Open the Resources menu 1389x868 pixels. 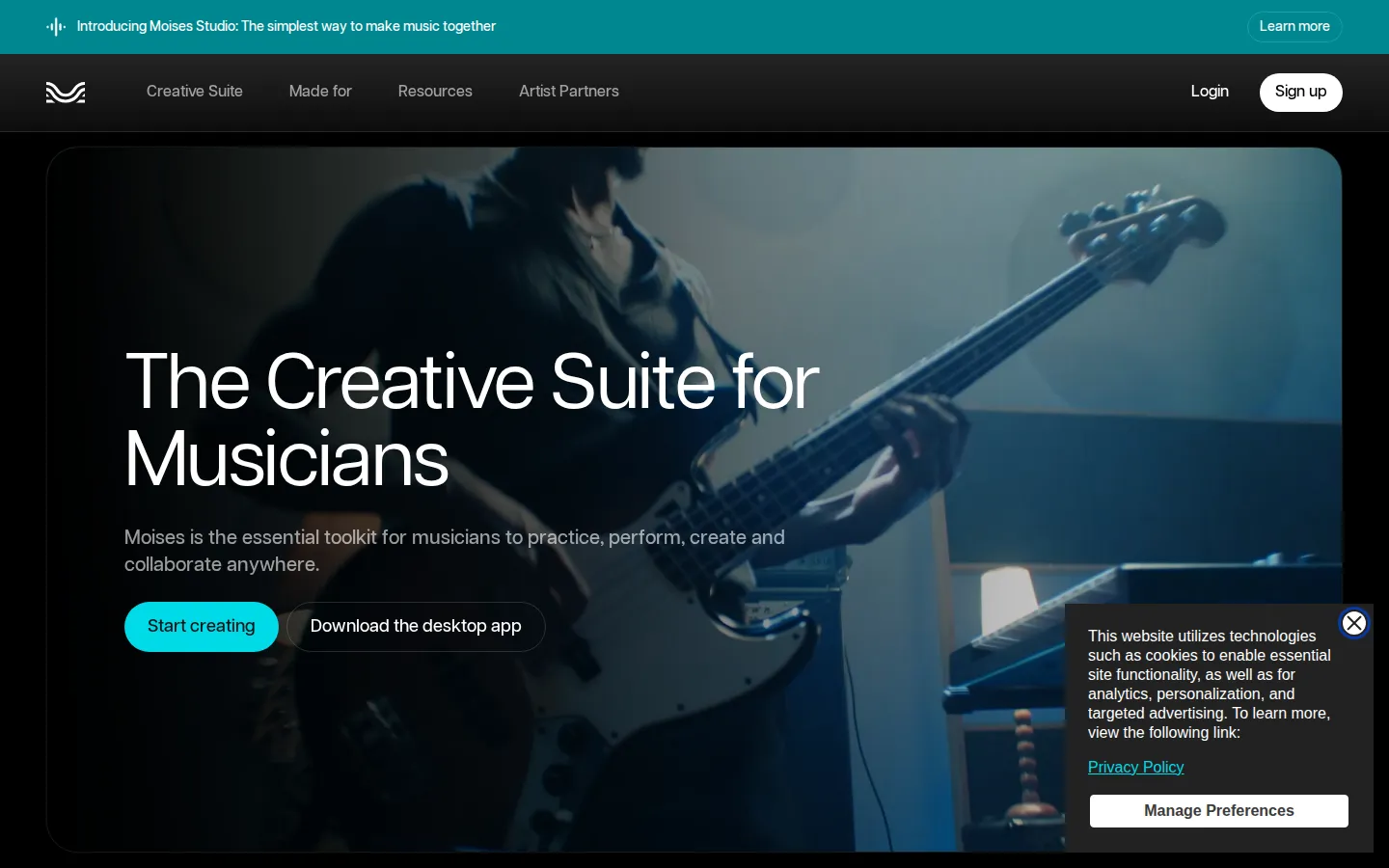[435, 92]
